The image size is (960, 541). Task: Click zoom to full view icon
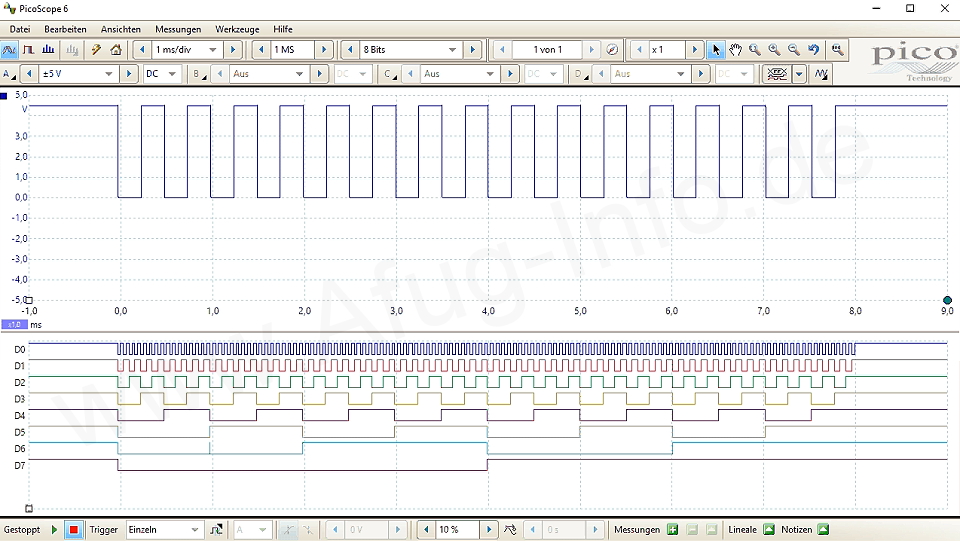click(837, 50)
